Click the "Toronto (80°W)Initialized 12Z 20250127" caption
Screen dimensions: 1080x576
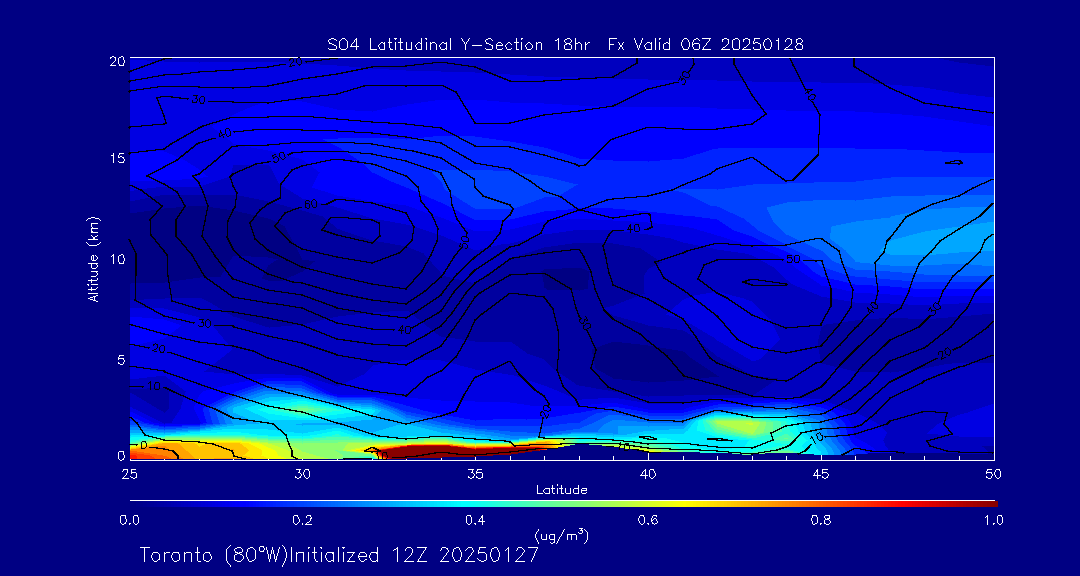coord(340,555)
